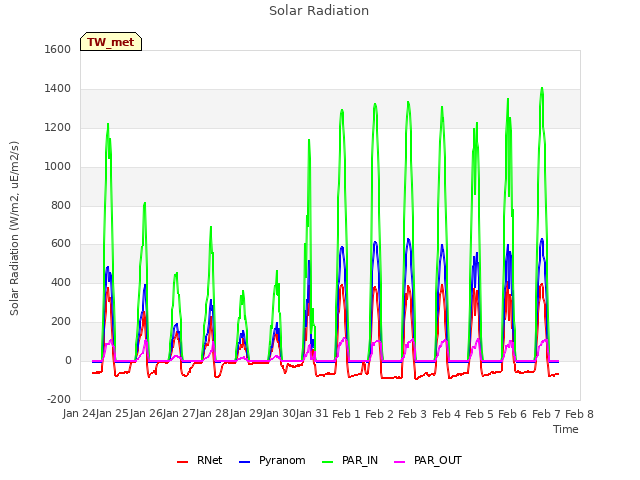Click the Jan 25 x-axis tick label
This screenshot has height=480, width=640.
(x=113, y=414)
